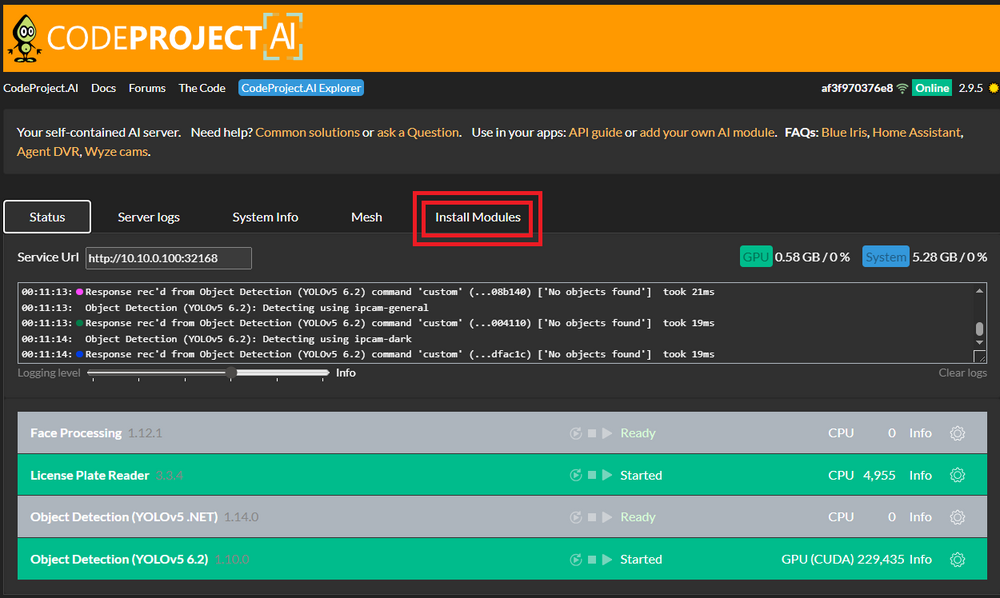
Task: Launch CodeProject.AI Explorer button
Action: (301, 88)
